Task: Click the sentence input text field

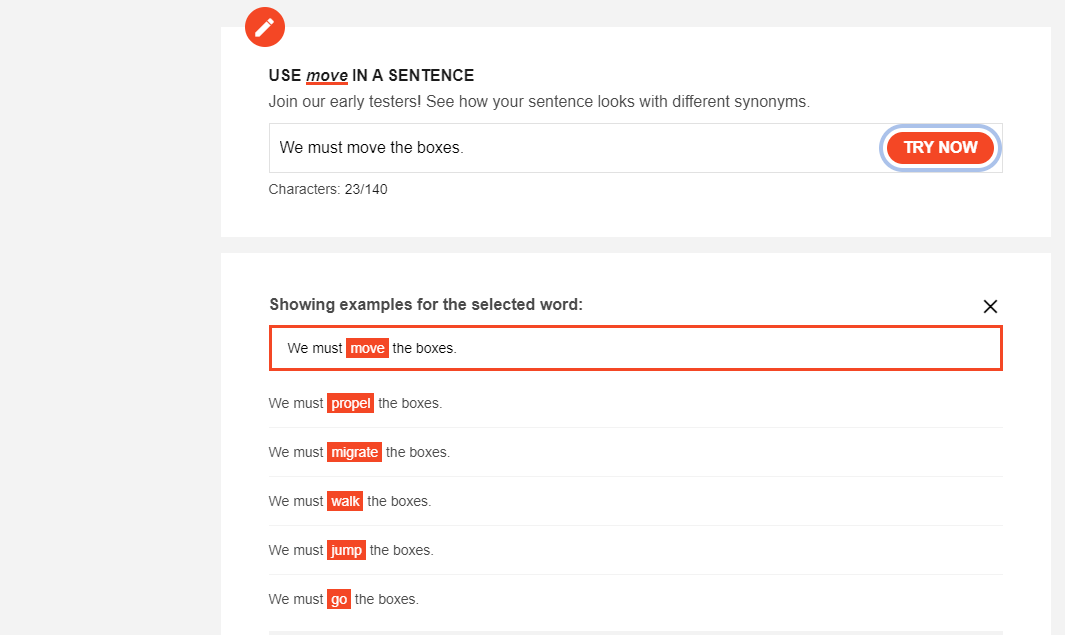Action: coord(570,148)
